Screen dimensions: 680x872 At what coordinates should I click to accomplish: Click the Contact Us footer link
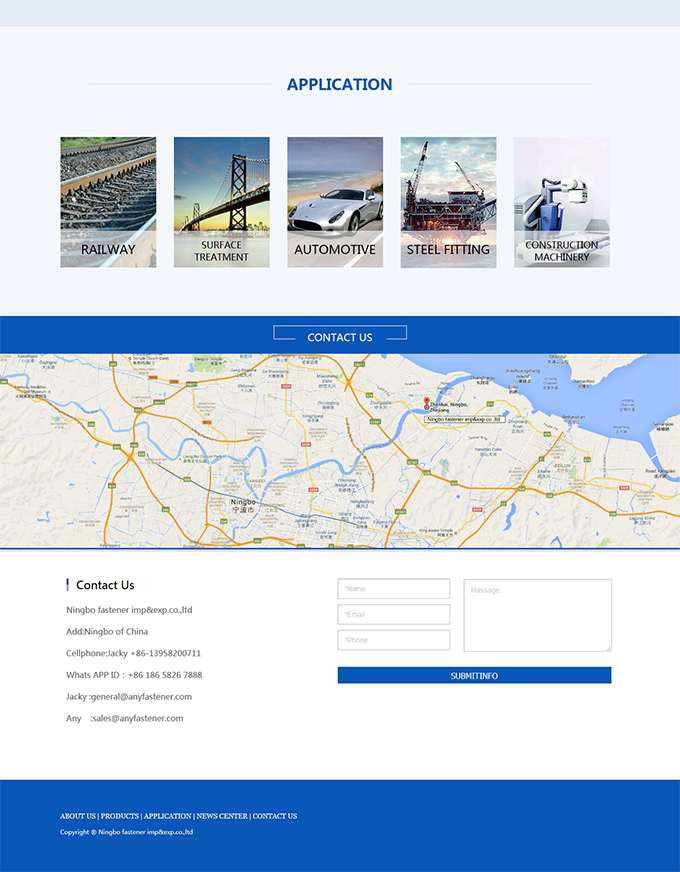pos(275,816)
